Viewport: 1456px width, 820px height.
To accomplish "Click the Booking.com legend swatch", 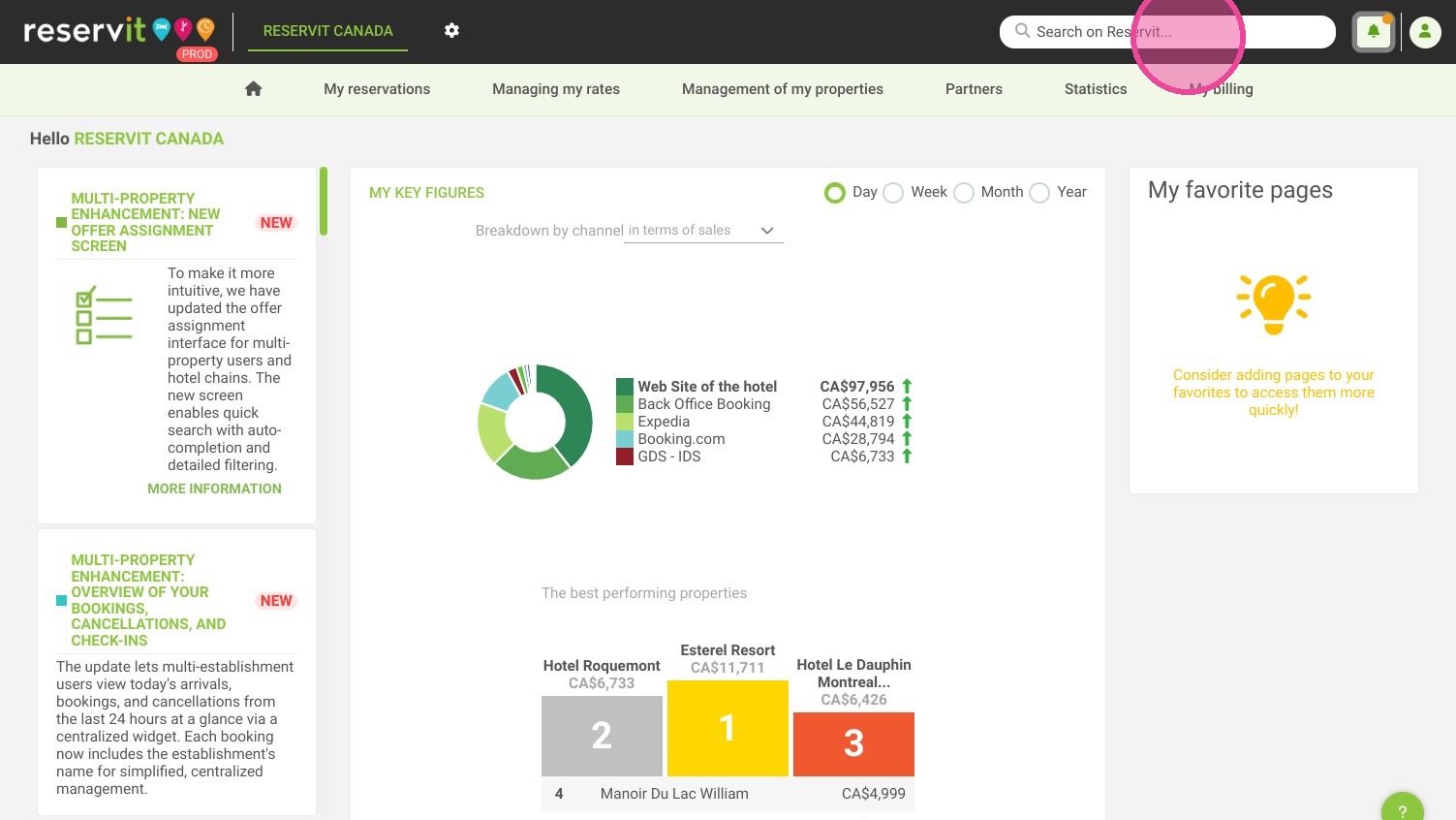I will tap(625, 438).
